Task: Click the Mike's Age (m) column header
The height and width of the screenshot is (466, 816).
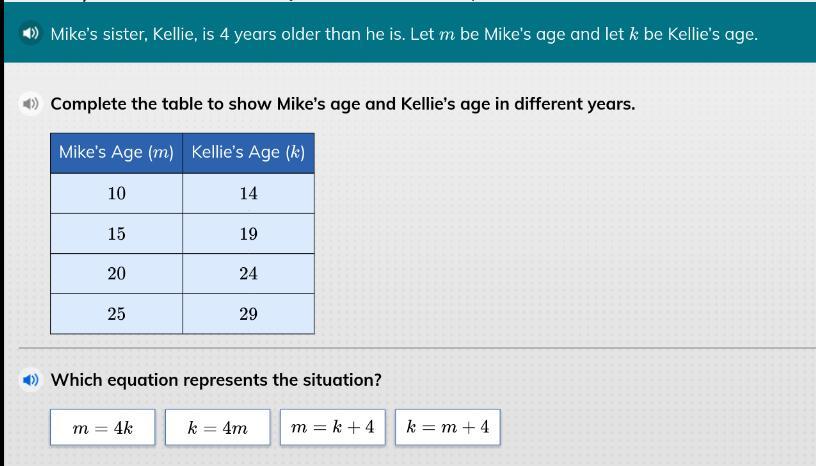Action: tap(117, 153)
